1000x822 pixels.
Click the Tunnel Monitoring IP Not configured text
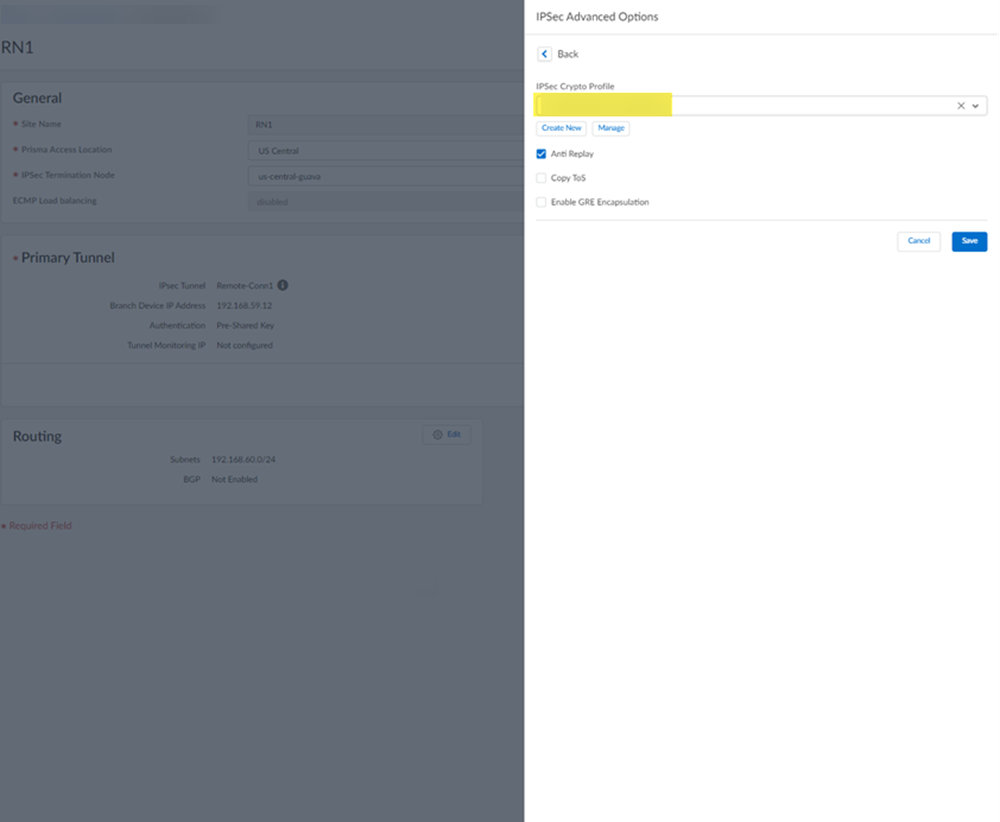tap(244, 345)
